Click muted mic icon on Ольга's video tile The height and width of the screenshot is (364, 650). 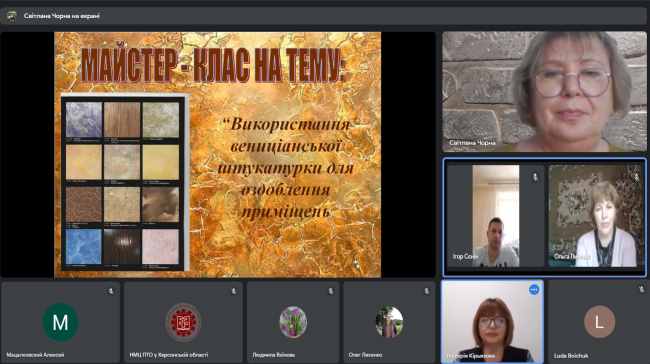click(636, 177)
